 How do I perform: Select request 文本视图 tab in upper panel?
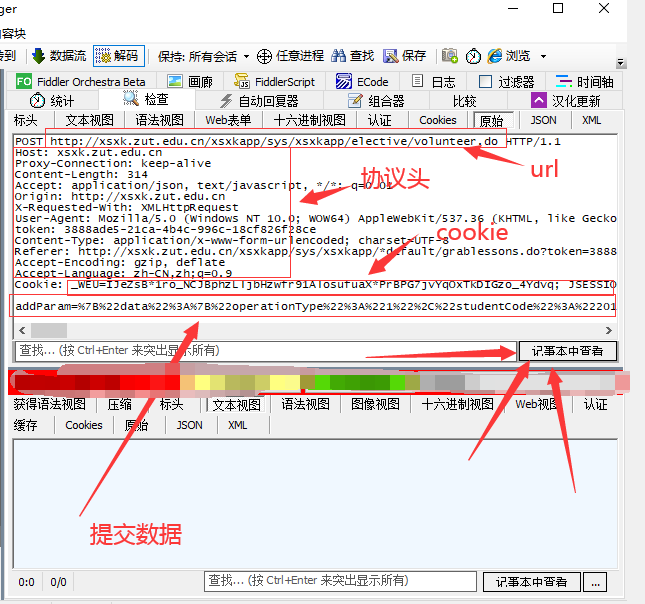pyautogui.click(x=89, y=120)
